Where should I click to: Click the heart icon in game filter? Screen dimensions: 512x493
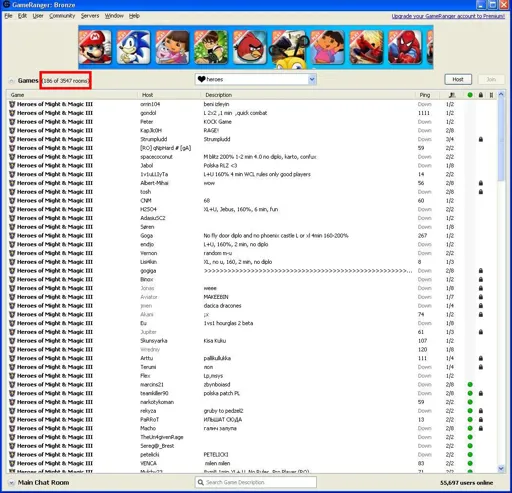coord(201,79)
